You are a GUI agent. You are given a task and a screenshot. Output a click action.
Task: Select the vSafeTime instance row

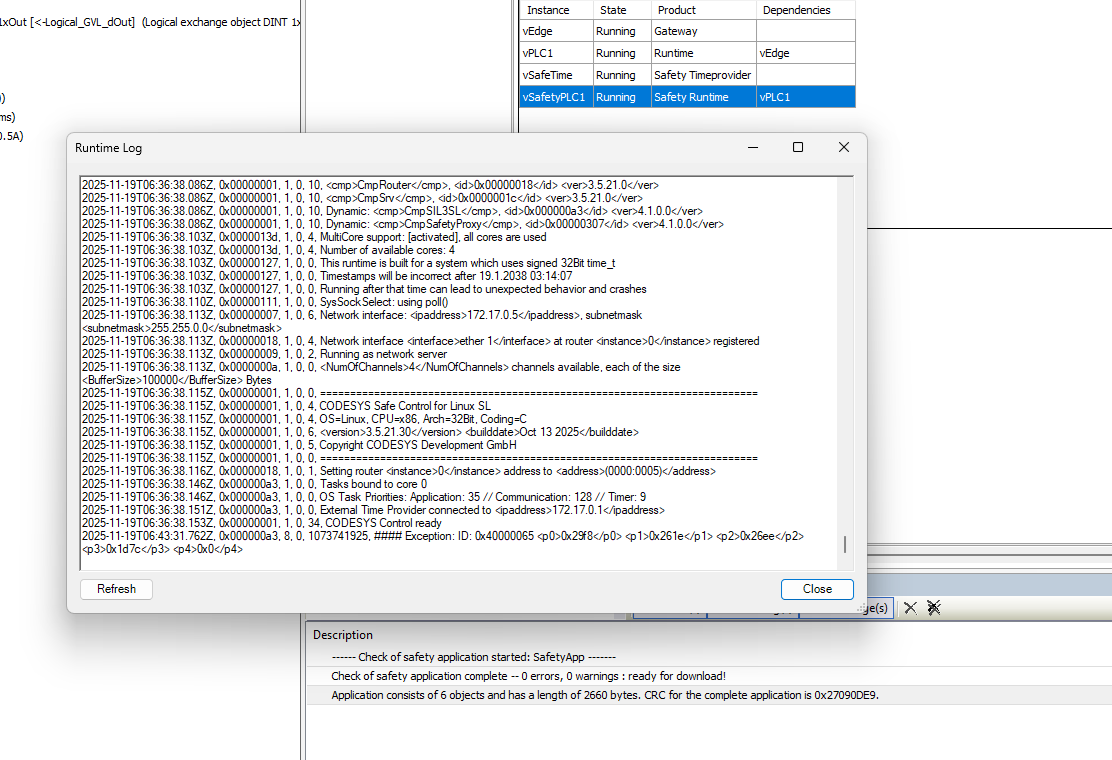pyautogui.click(x=556, y=75)
